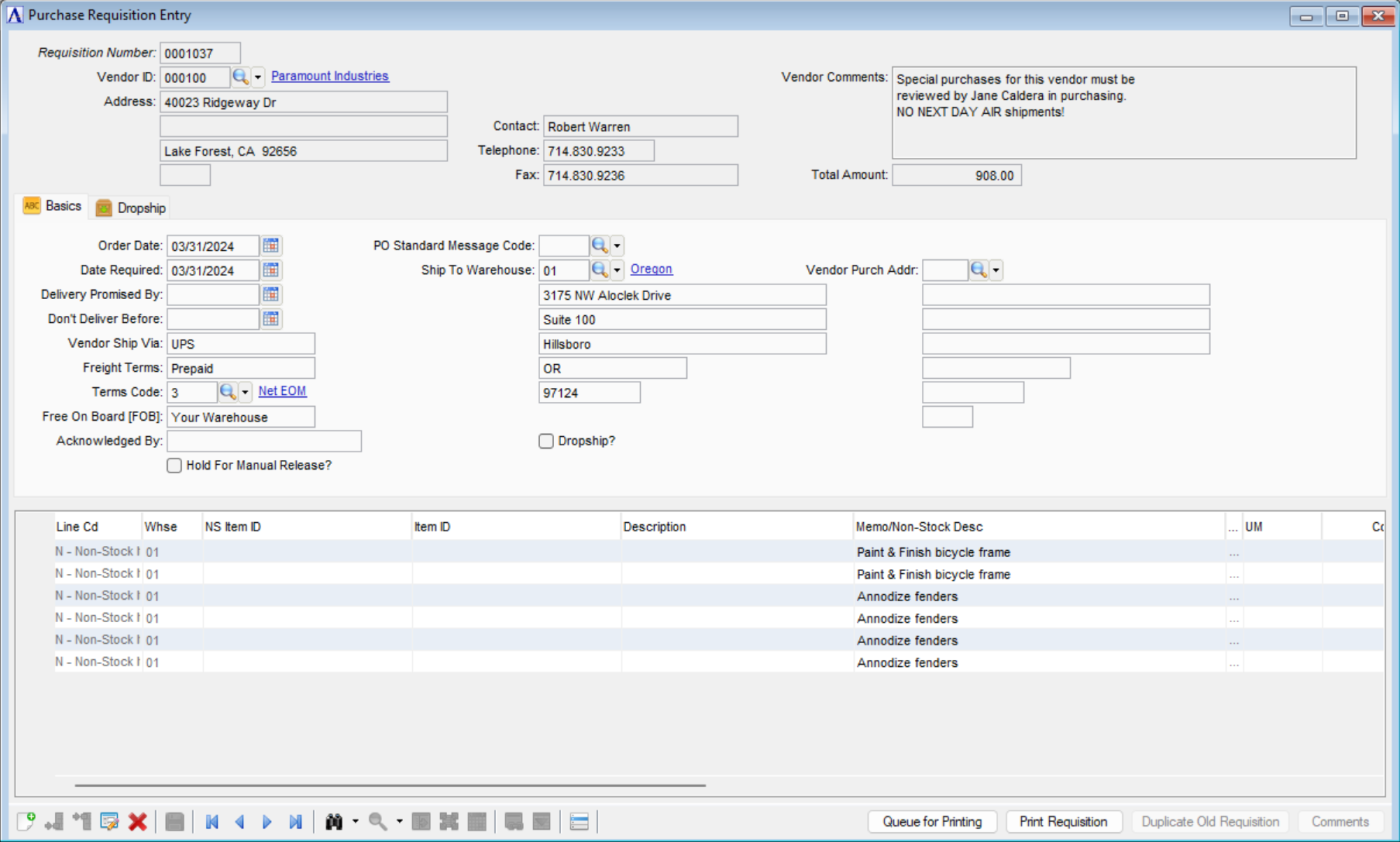Expand the Terms Code dropdown arrow
This screenshot has height=842, width=1400.
point(246,392)
